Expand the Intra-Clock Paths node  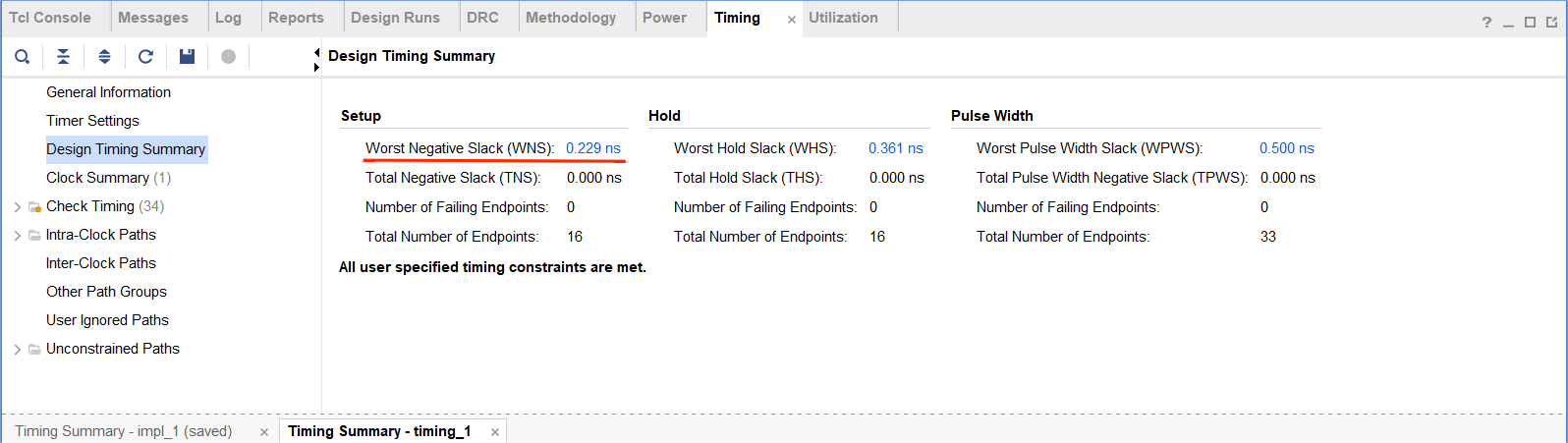17,236
